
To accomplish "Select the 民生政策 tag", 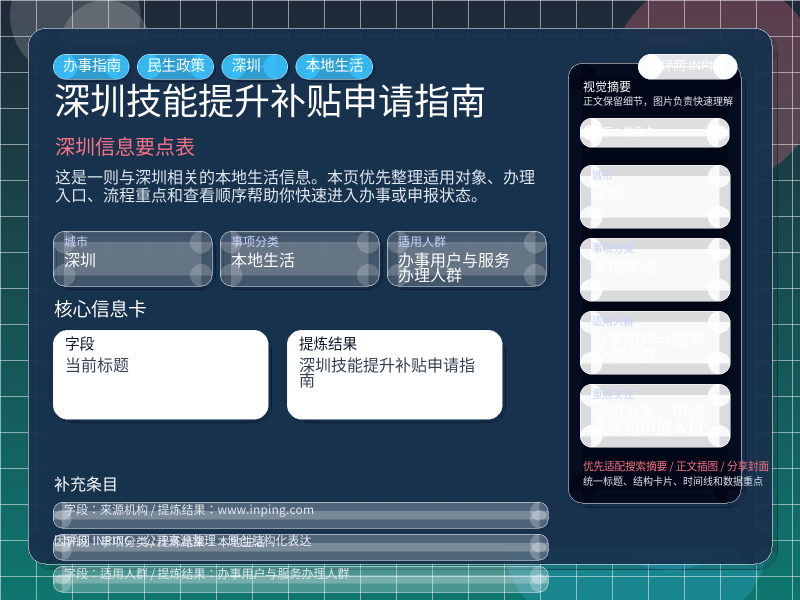I will click(x=176, y=66).
